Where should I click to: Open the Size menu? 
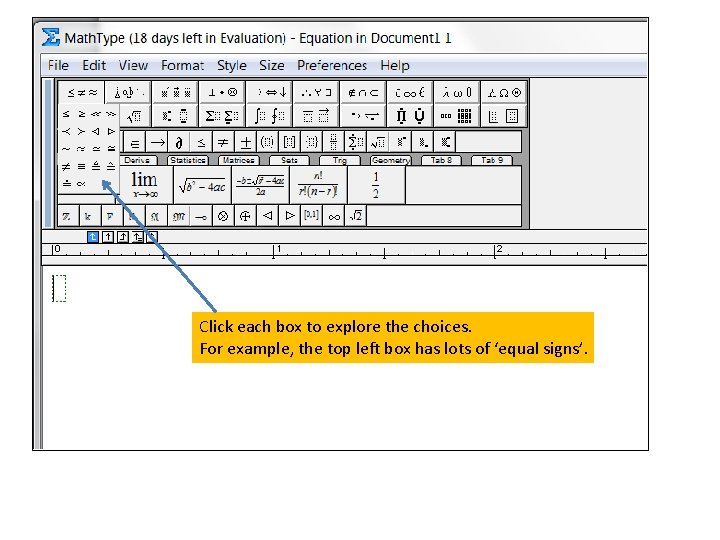[x=271, y=66]
